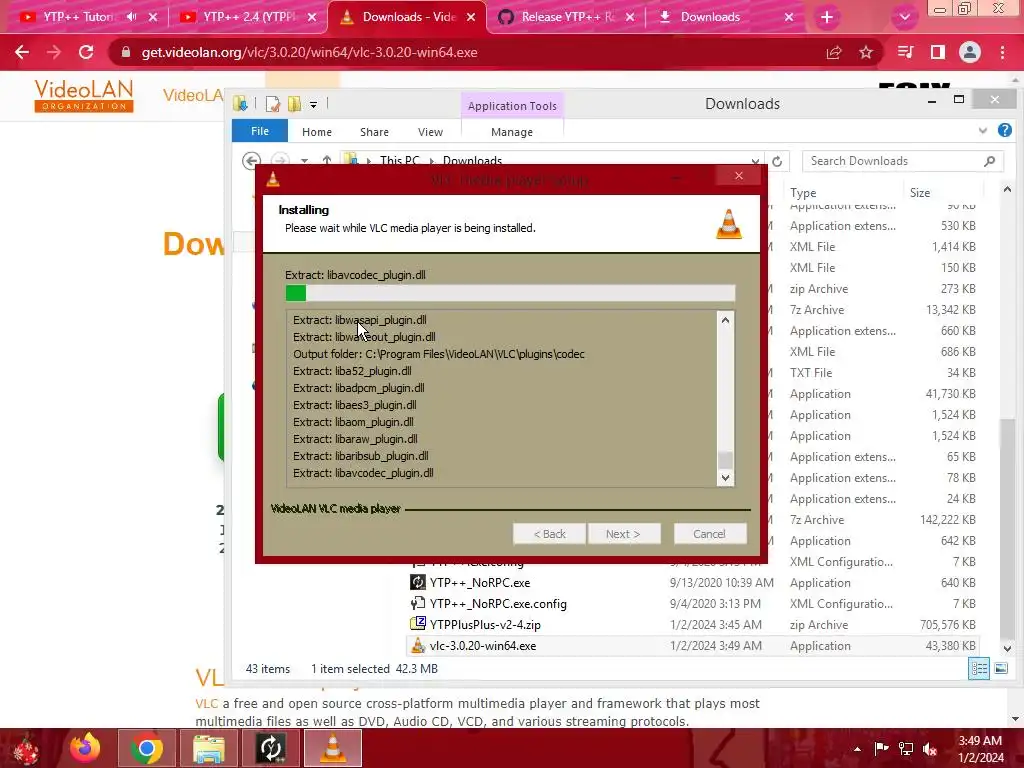Select the YTP++_NoRPC.exe file

click(480, 583)
